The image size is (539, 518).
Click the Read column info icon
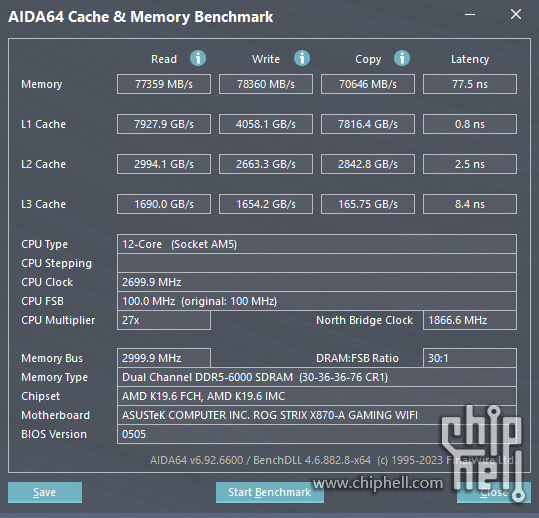[x=198, y=58]
